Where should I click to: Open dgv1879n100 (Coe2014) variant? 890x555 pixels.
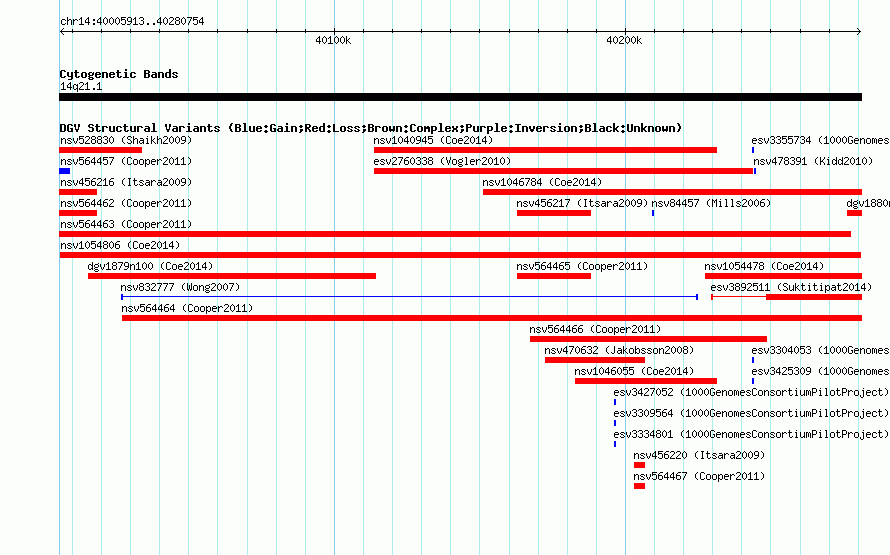click(150, 266)
